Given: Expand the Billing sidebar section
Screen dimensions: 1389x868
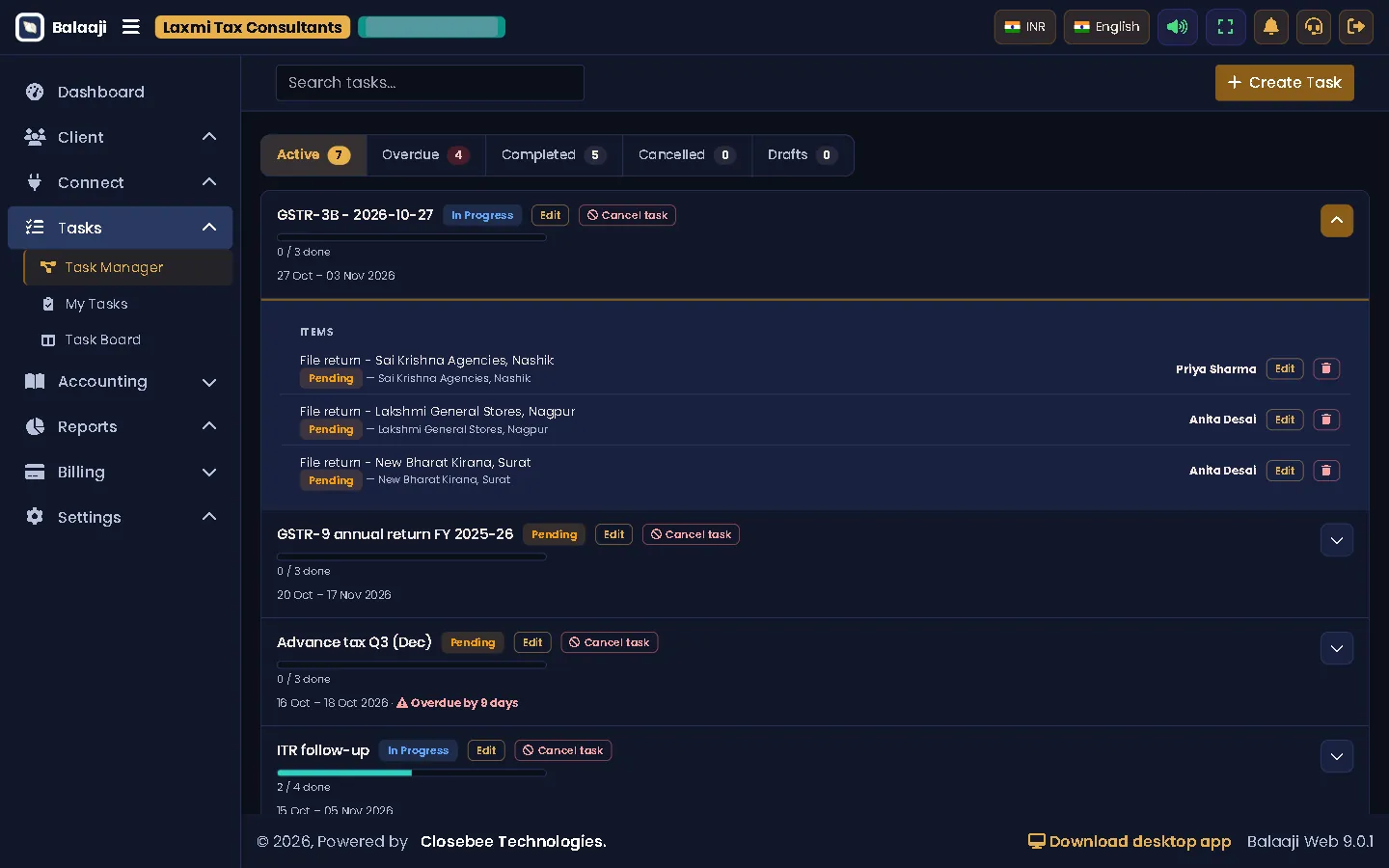Looking at the screenshot, I should [x=121, y=472].
